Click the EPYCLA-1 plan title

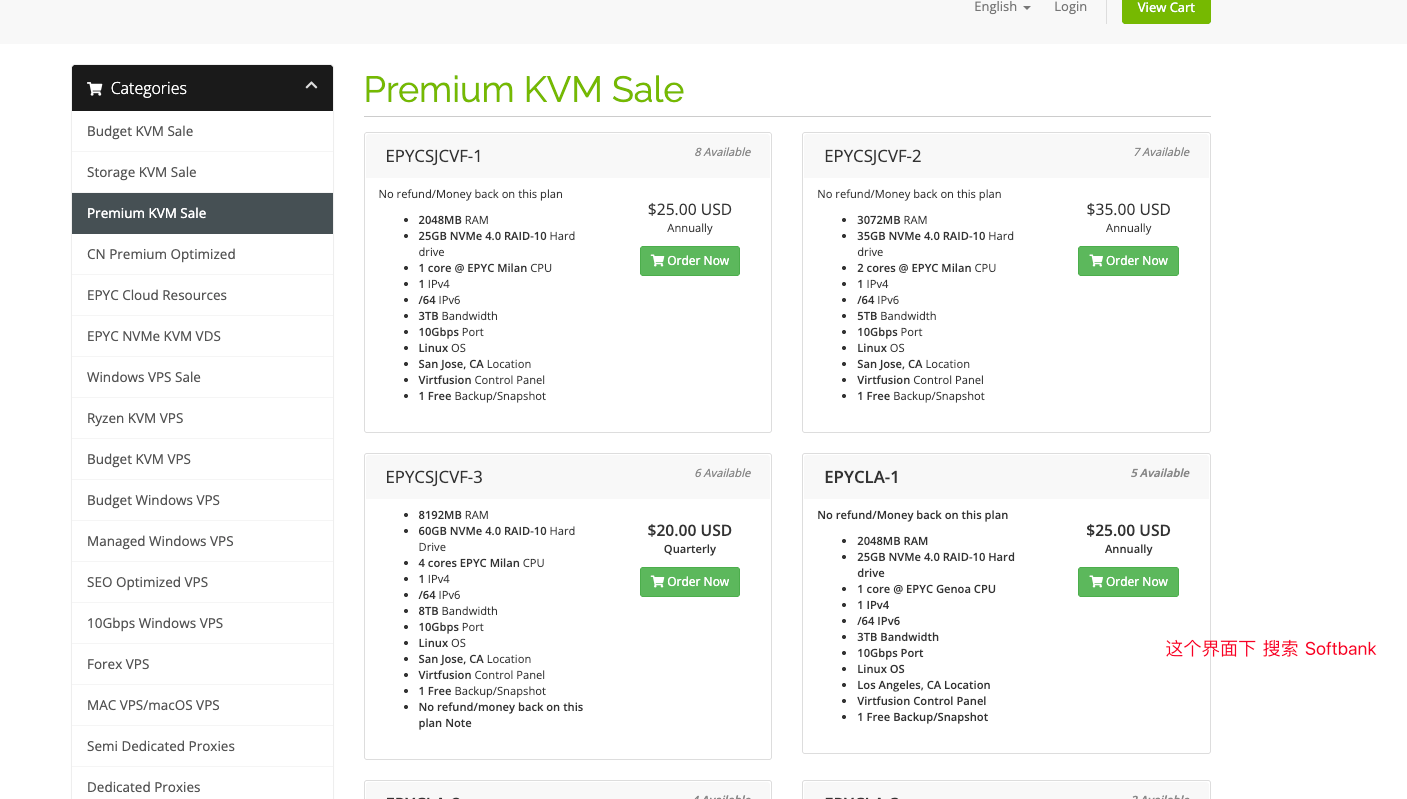(x=861, y=477)
